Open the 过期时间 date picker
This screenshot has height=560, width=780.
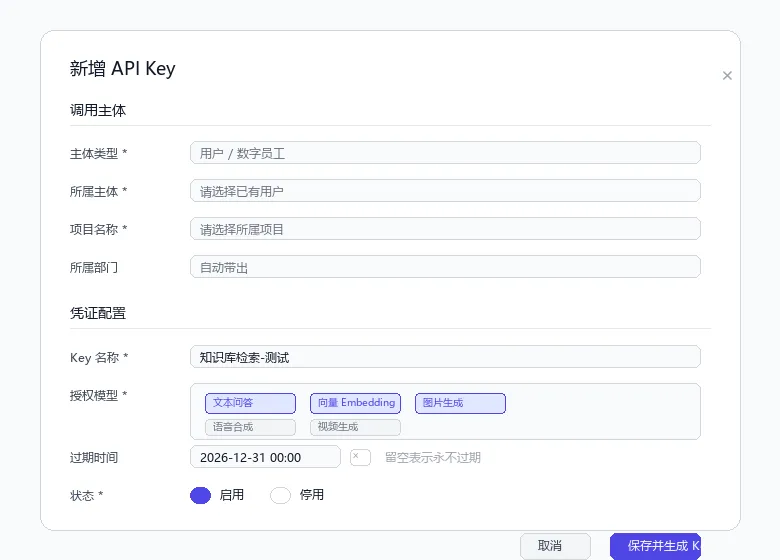265,457
